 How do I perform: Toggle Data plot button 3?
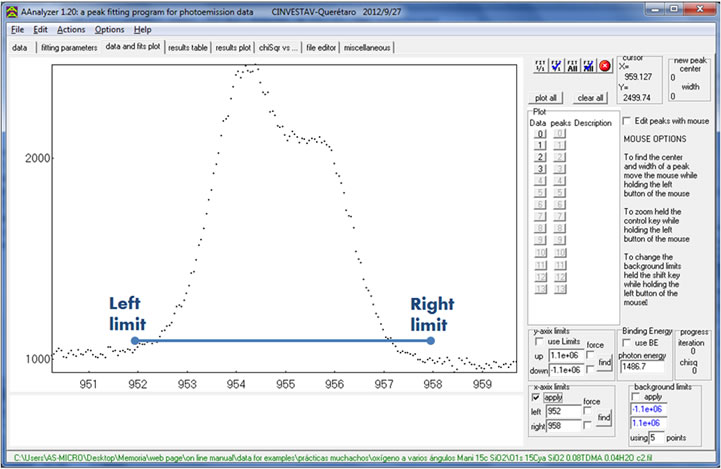(540, 169)
